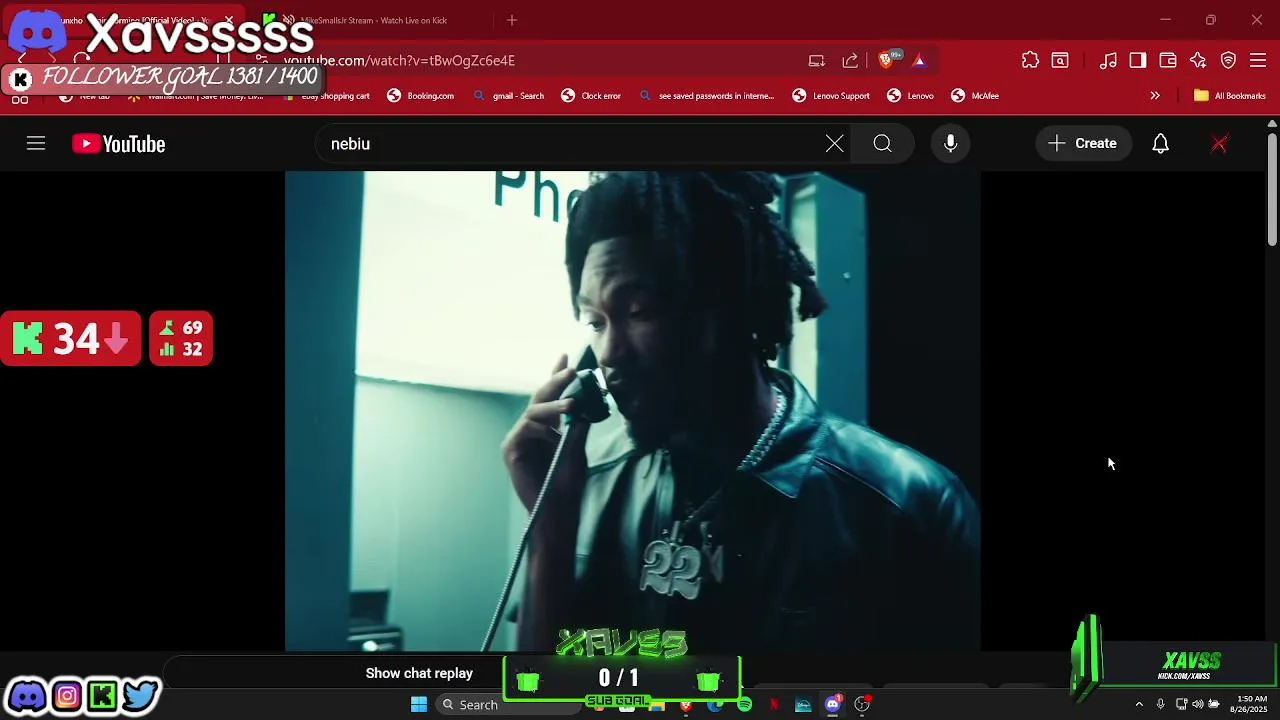Open the Brave VPN shield icon
This screenshot has width=1280, height=720.
click(1228, 61)
